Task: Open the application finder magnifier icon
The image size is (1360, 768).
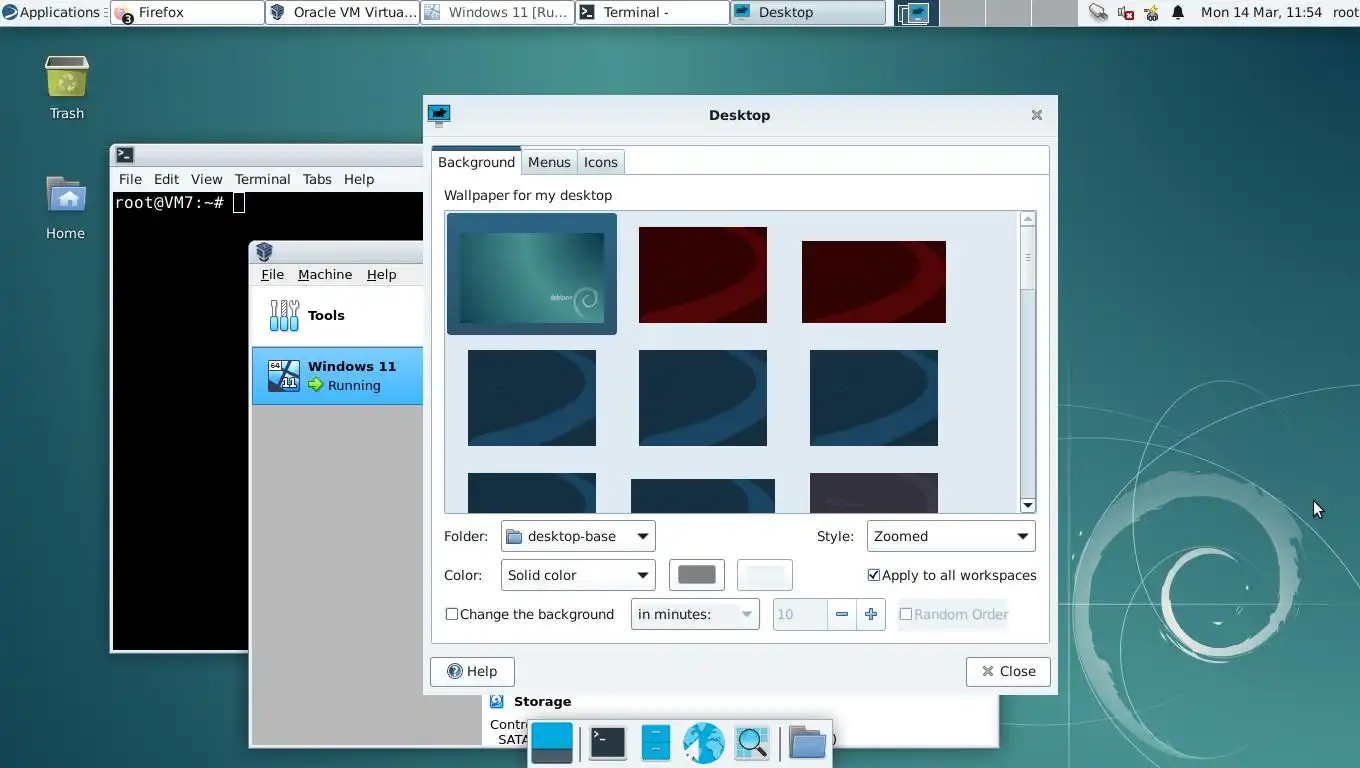Action: (x=752, y=742)
